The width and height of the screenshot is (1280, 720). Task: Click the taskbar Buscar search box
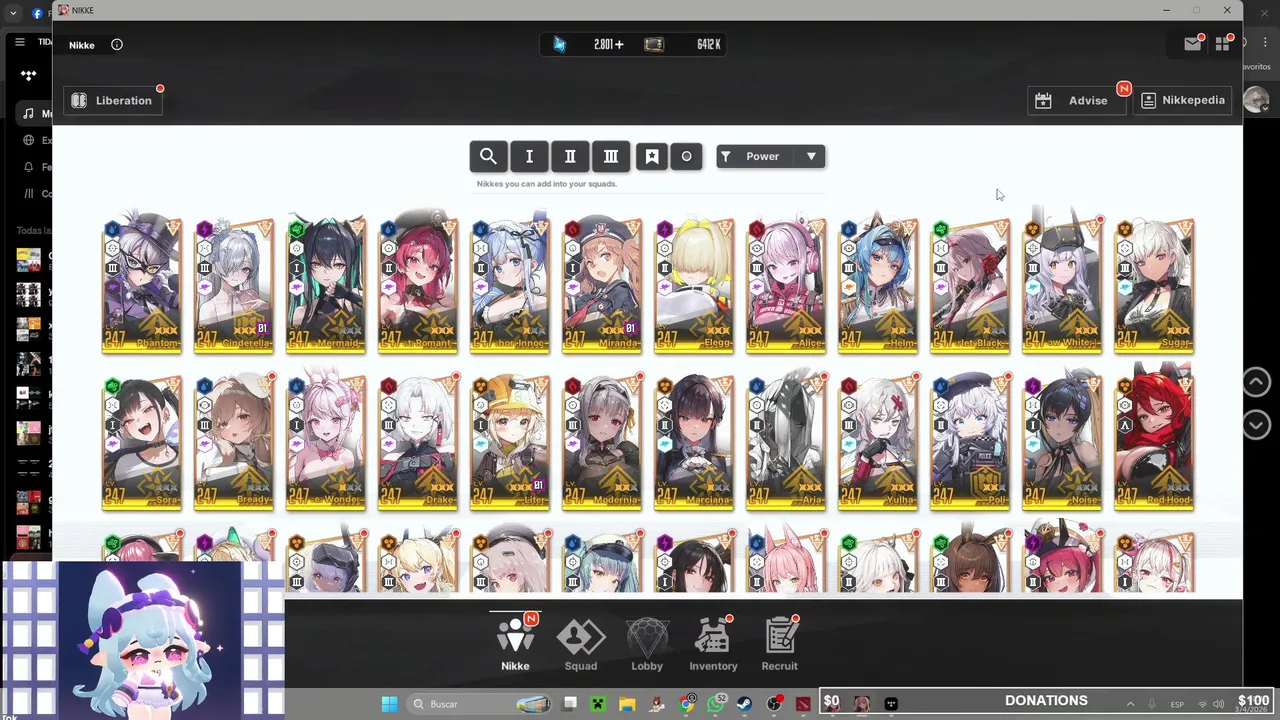tap(481, 704)
